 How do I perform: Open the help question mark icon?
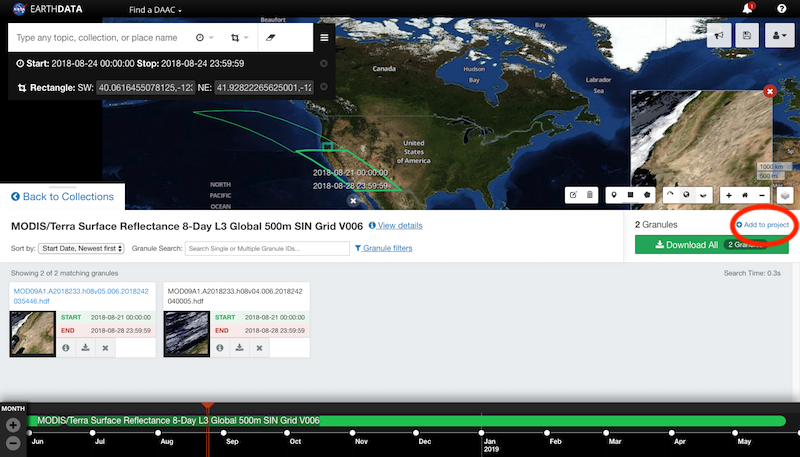tap(781, 9)
